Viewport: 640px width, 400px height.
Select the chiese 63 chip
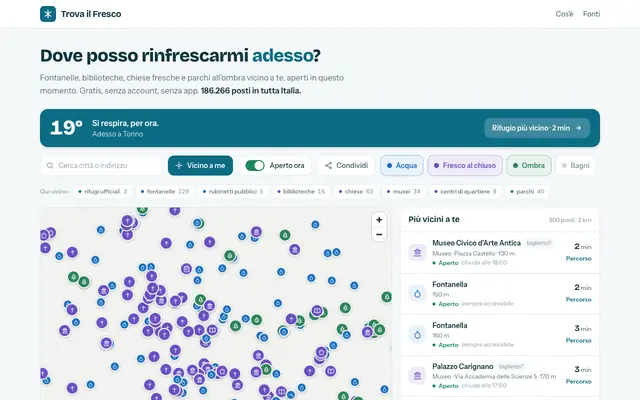[x=356, y=191]
